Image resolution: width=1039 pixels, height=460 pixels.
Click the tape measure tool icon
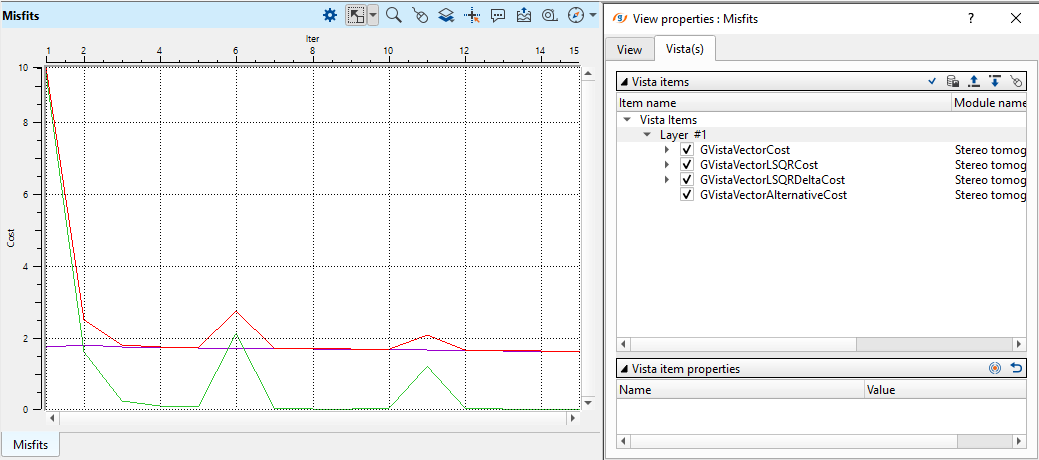tap(550, 15)
